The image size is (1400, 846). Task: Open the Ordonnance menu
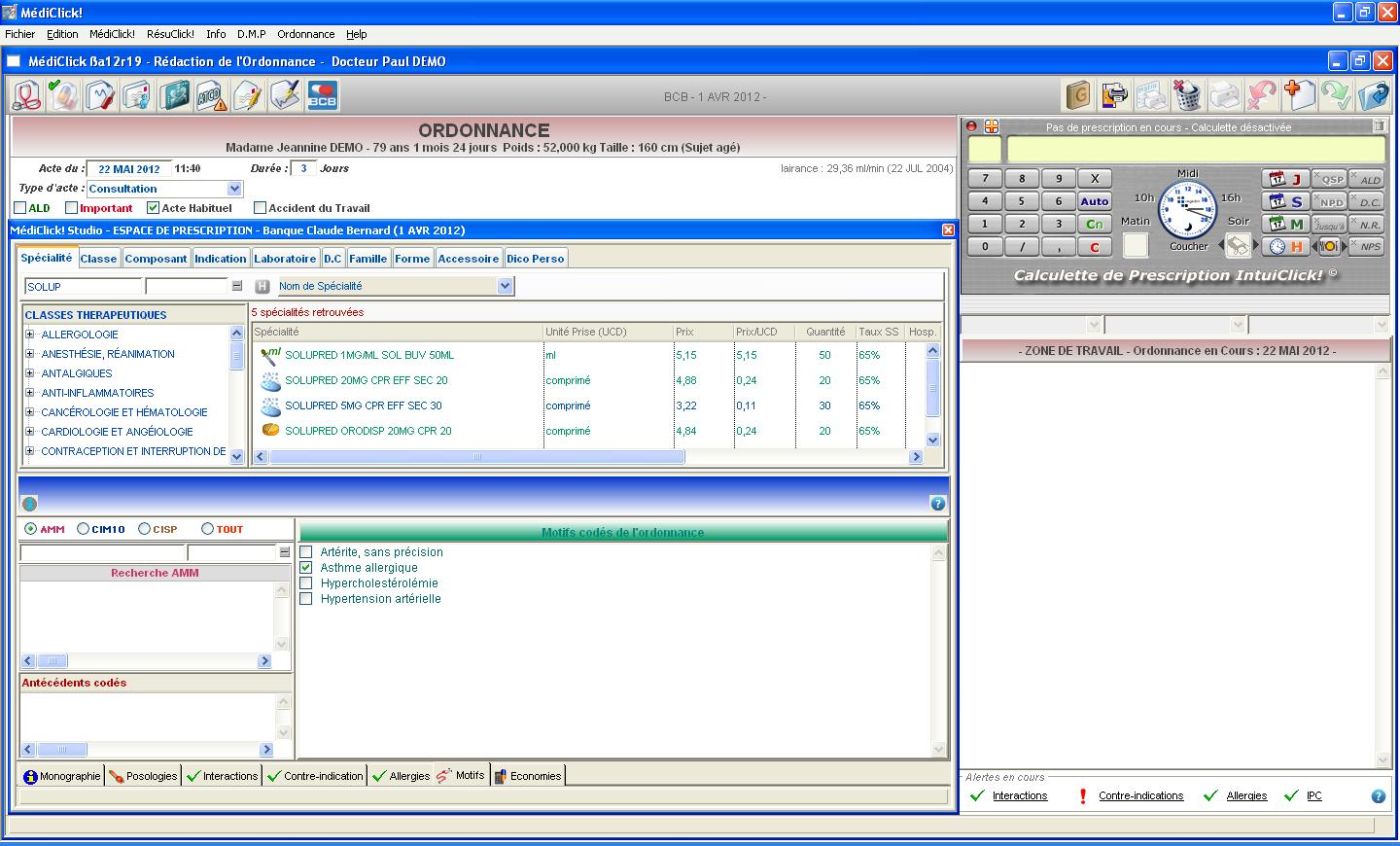pyautogui.click(x=305, y=34)
